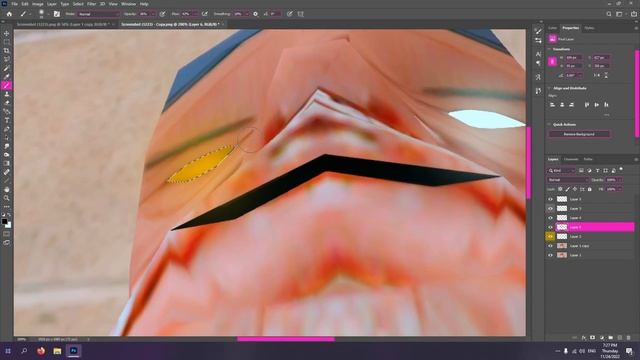The width and height of the screenshot is (640, 360).
Task: Create a new layer
Action: coord(620,338)
